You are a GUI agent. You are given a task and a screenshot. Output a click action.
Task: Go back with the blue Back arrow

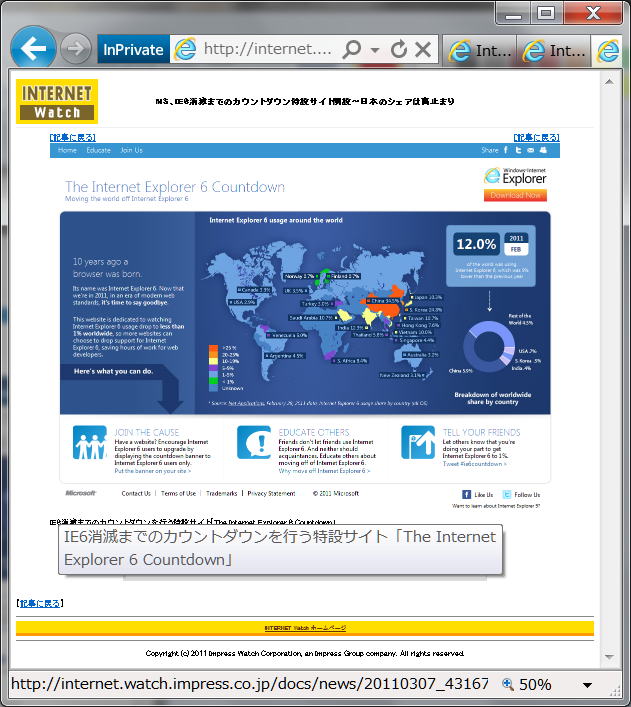coord(33,48)
